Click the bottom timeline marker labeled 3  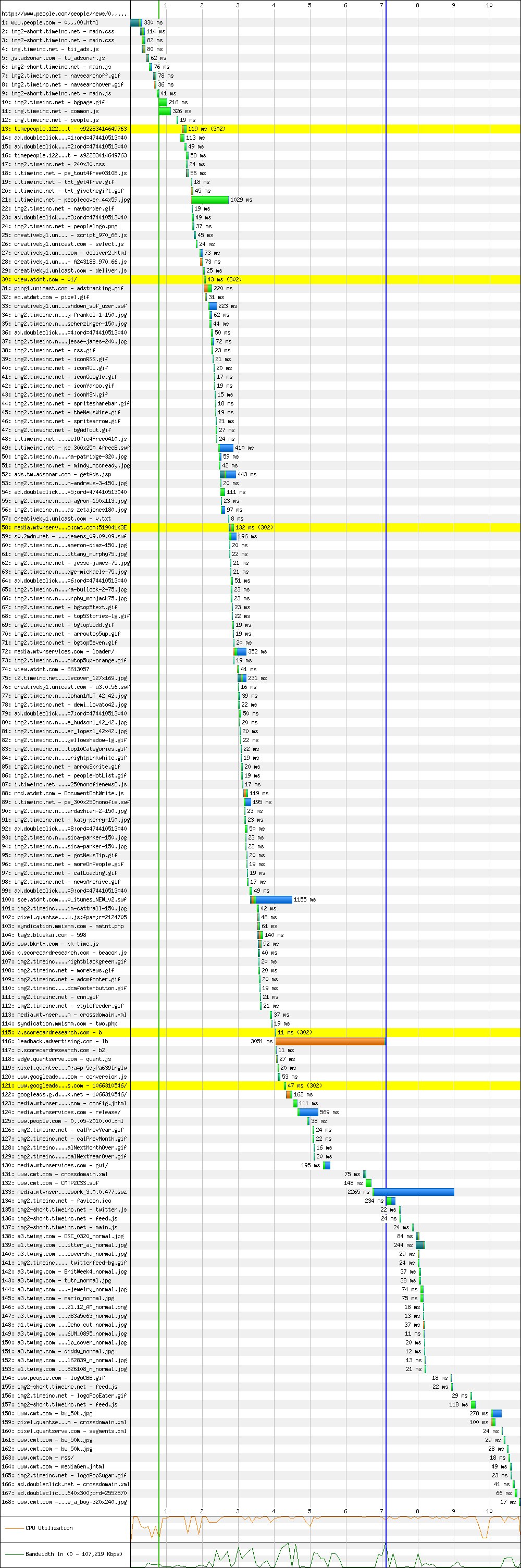tap(238, 1511)
